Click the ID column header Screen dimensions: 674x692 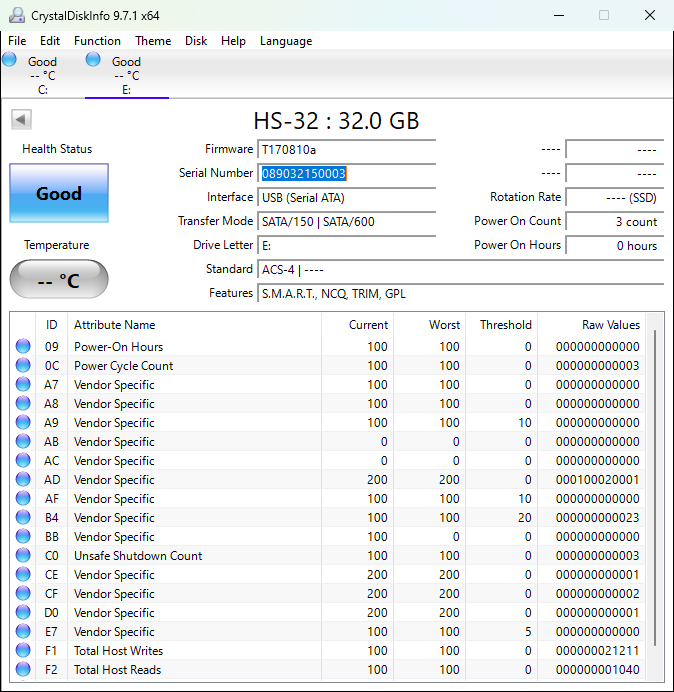(51, 325)
